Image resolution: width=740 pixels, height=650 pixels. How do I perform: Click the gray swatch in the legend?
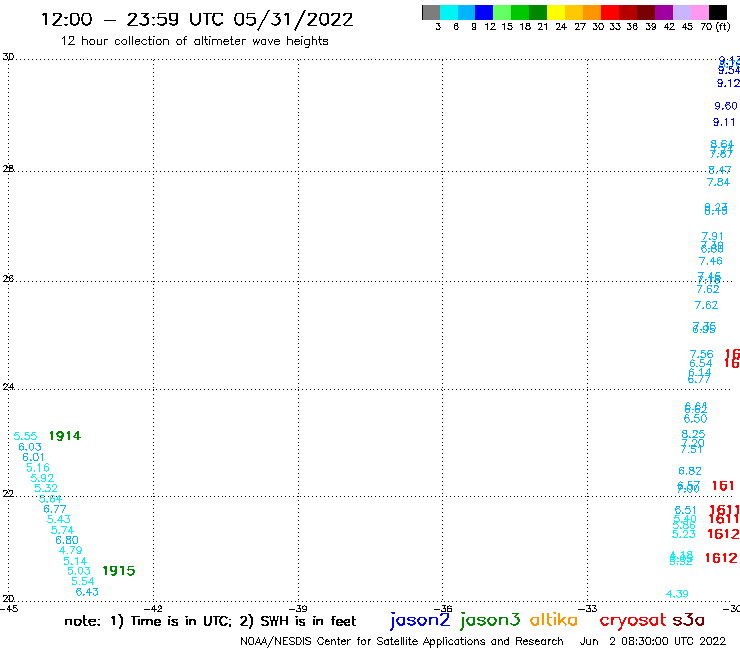431,12
